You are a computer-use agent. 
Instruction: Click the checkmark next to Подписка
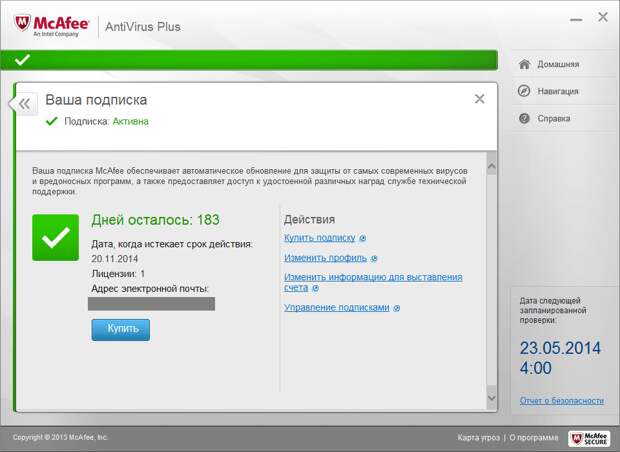point(52,121)
